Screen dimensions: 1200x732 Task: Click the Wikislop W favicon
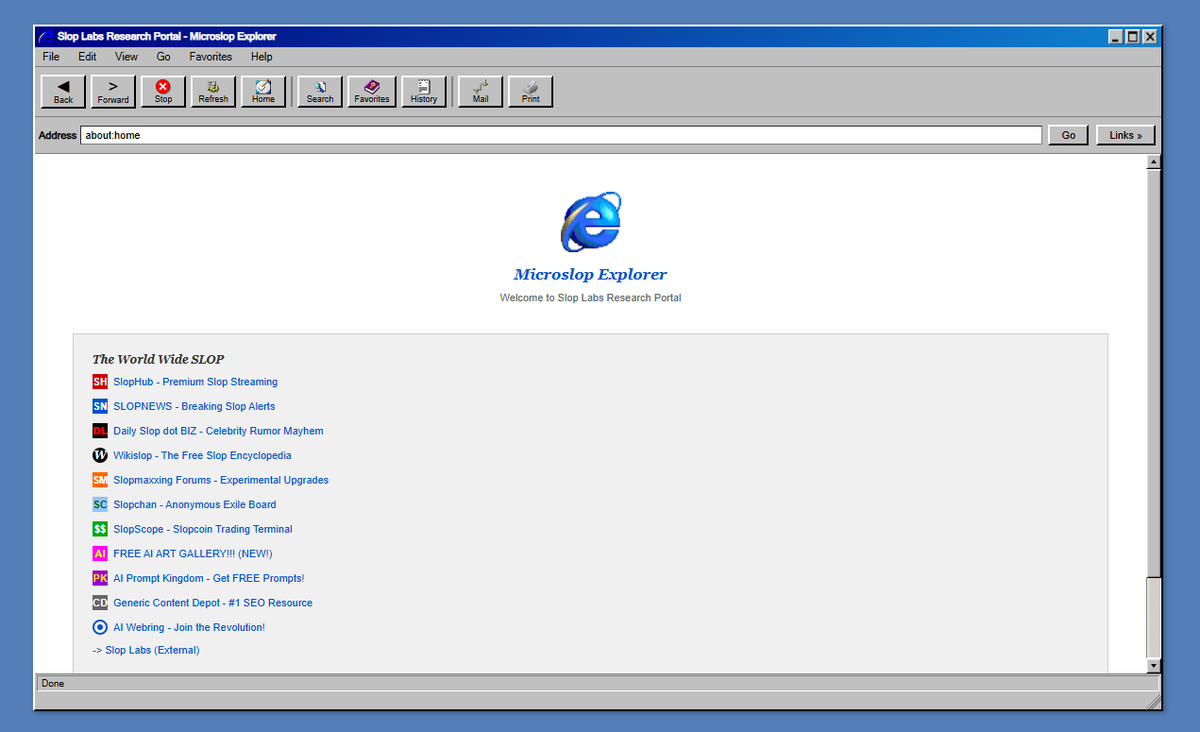point(100,455)
